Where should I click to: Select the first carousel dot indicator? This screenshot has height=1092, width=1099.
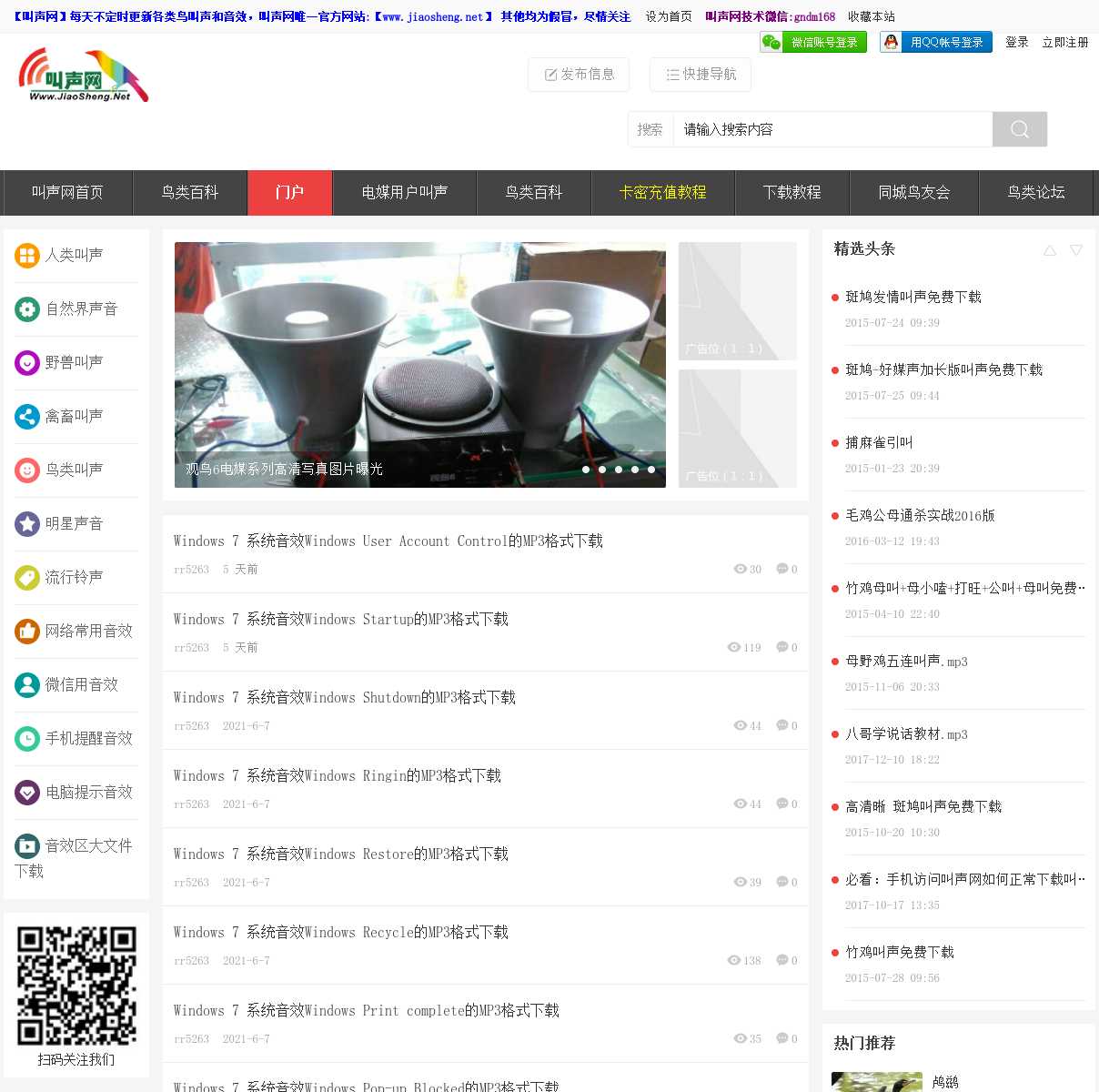tap(586, 470)
